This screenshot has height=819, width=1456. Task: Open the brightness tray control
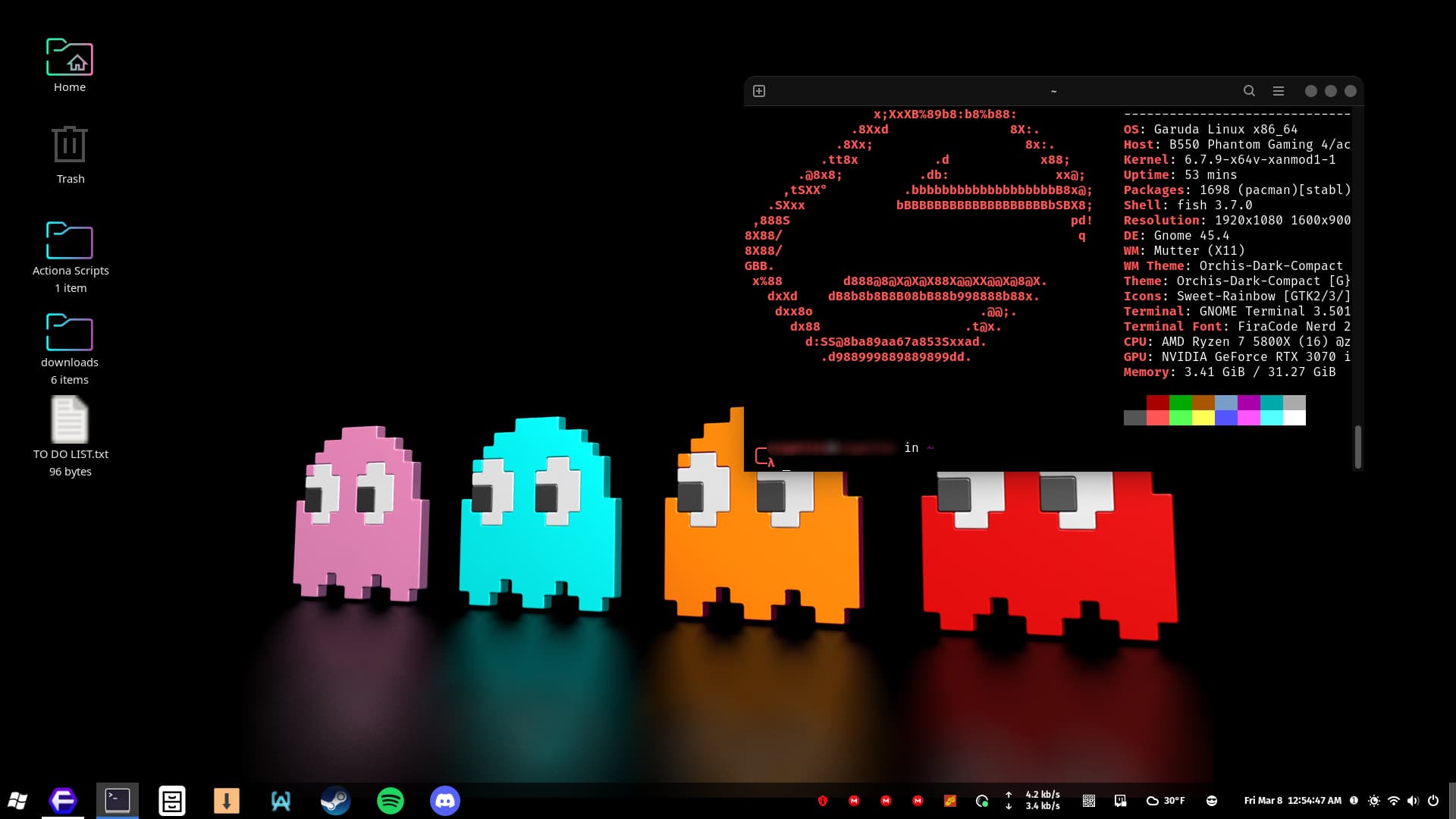pos(1374,801)
